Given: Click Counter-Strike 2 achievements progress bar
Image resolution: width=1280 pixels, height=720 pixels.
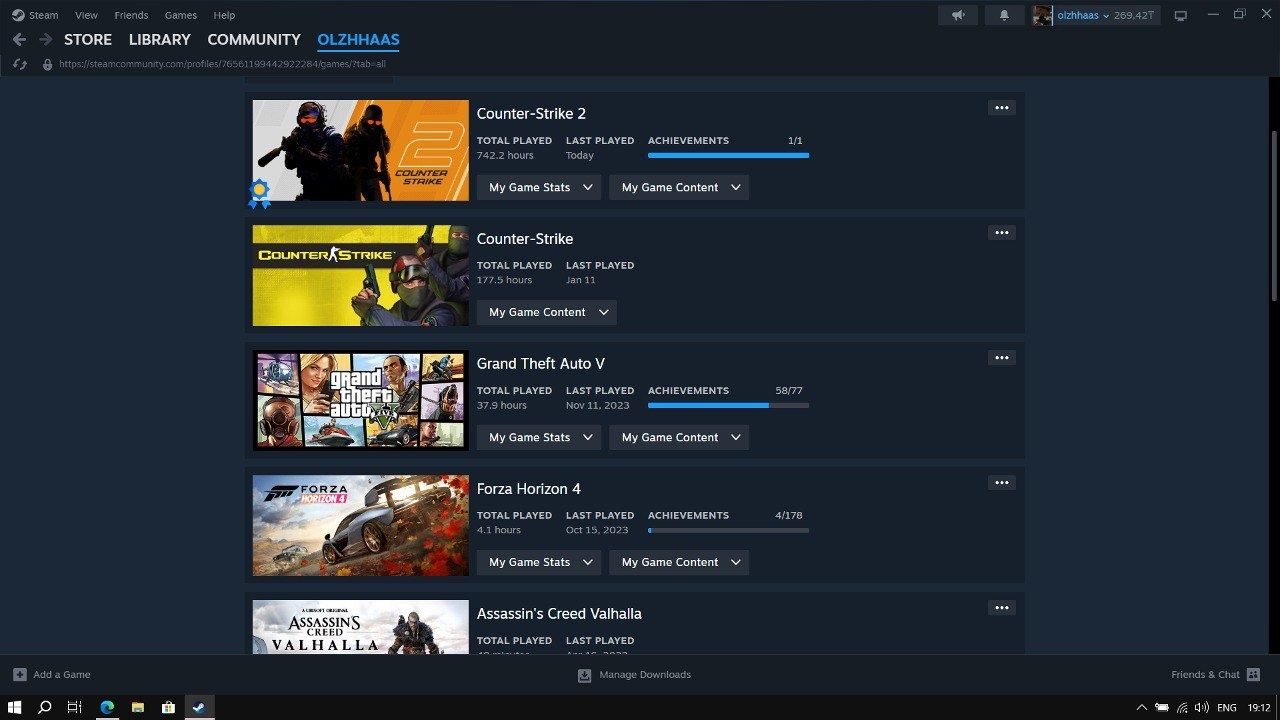Looking at the screenshot, I should pyautogui.click(x=728, y=155).
